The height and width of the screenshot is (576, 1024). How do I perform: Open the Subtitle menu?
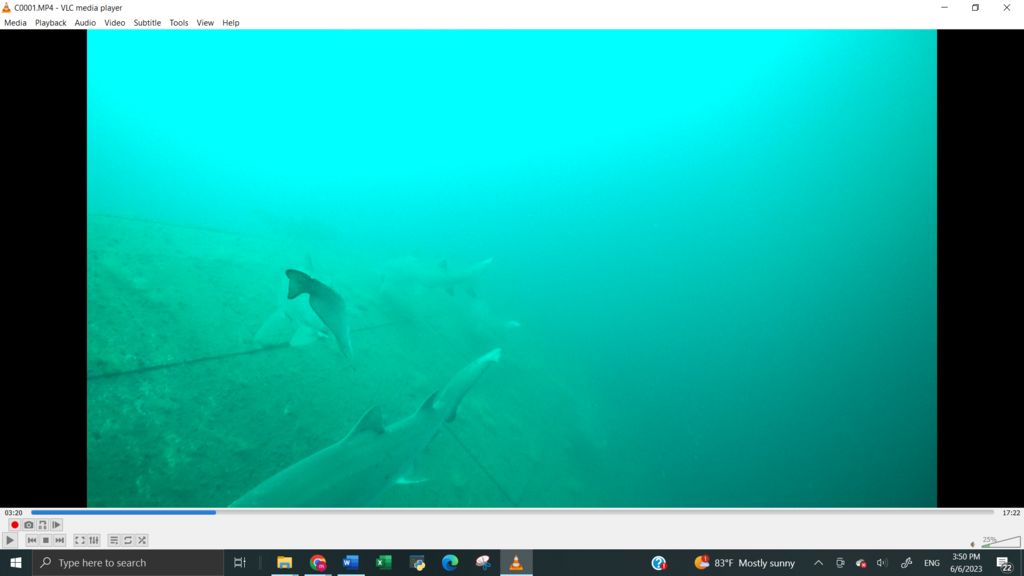pyautogui.click(x=147, y=23)
